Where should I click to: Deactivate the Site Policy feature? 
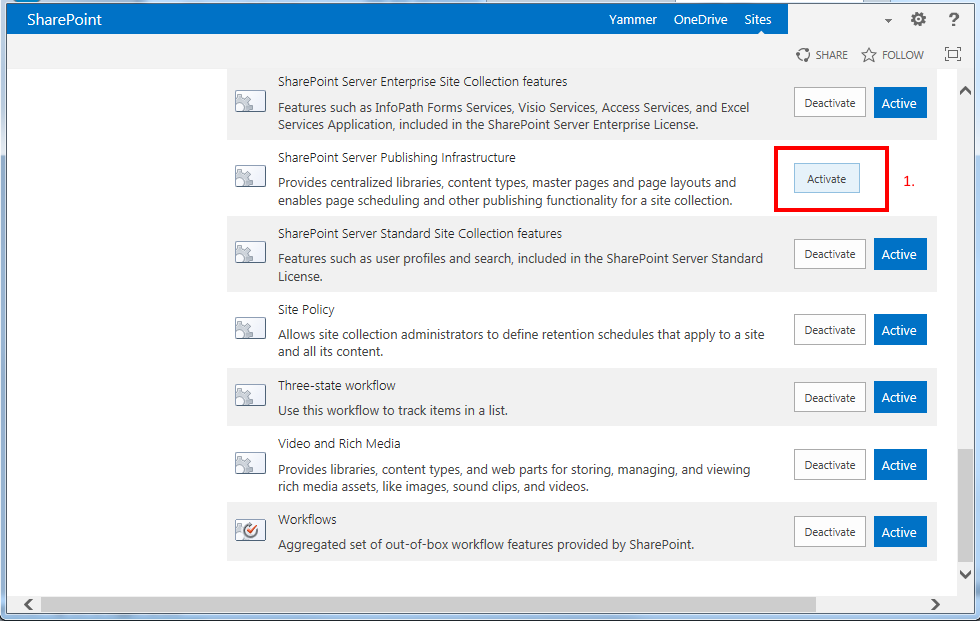[x=830, y=330]
